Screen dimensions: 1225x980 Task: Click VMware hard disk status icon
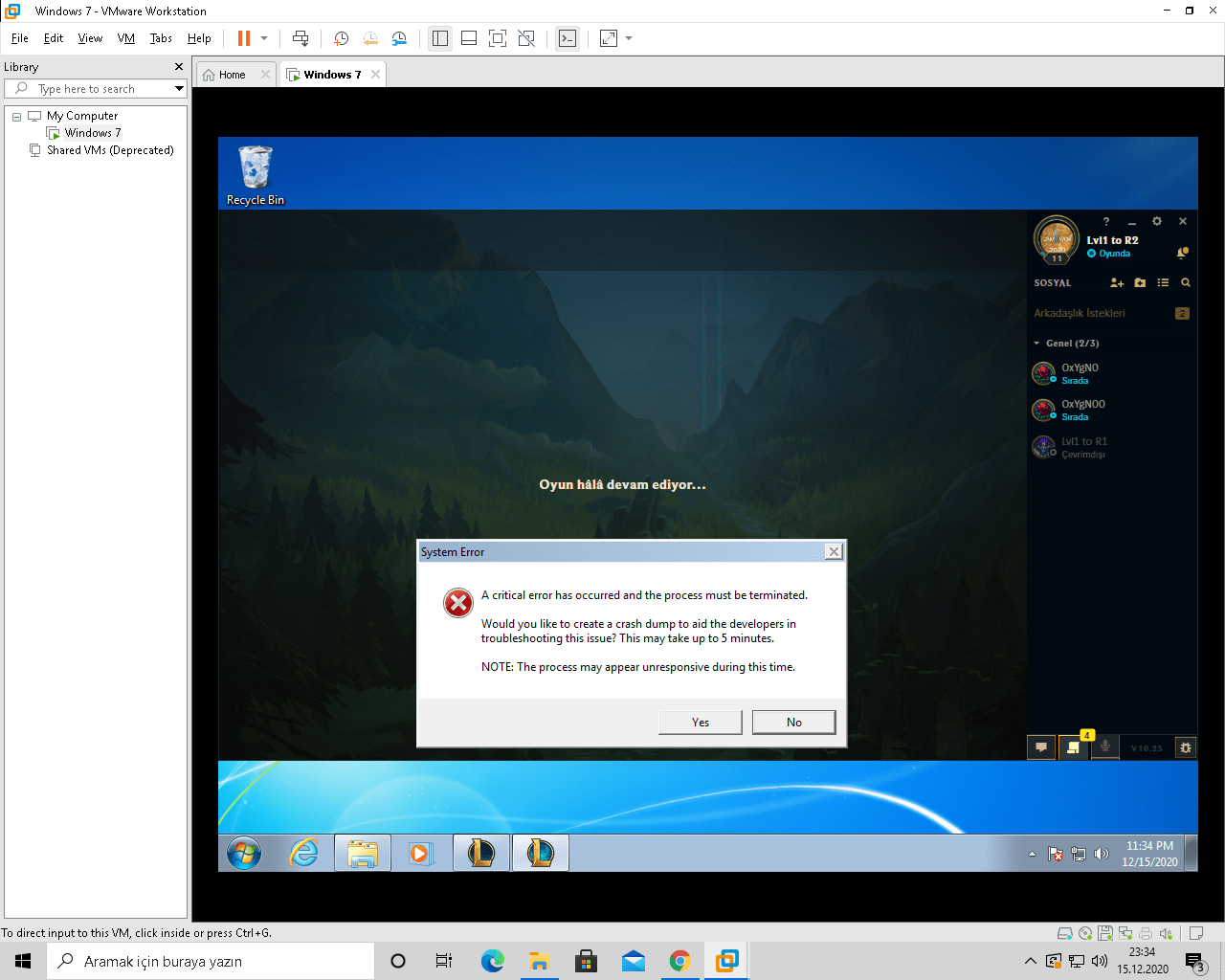point(1064,933)
